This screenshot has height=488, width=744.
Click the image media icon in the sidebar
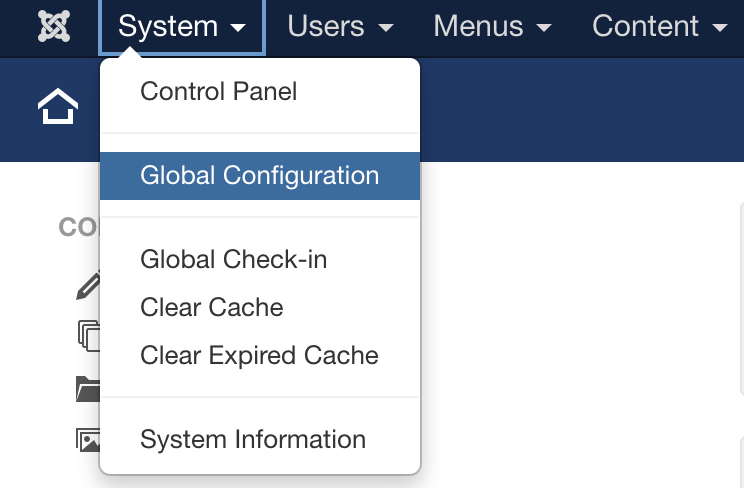(x=88, y=439)
